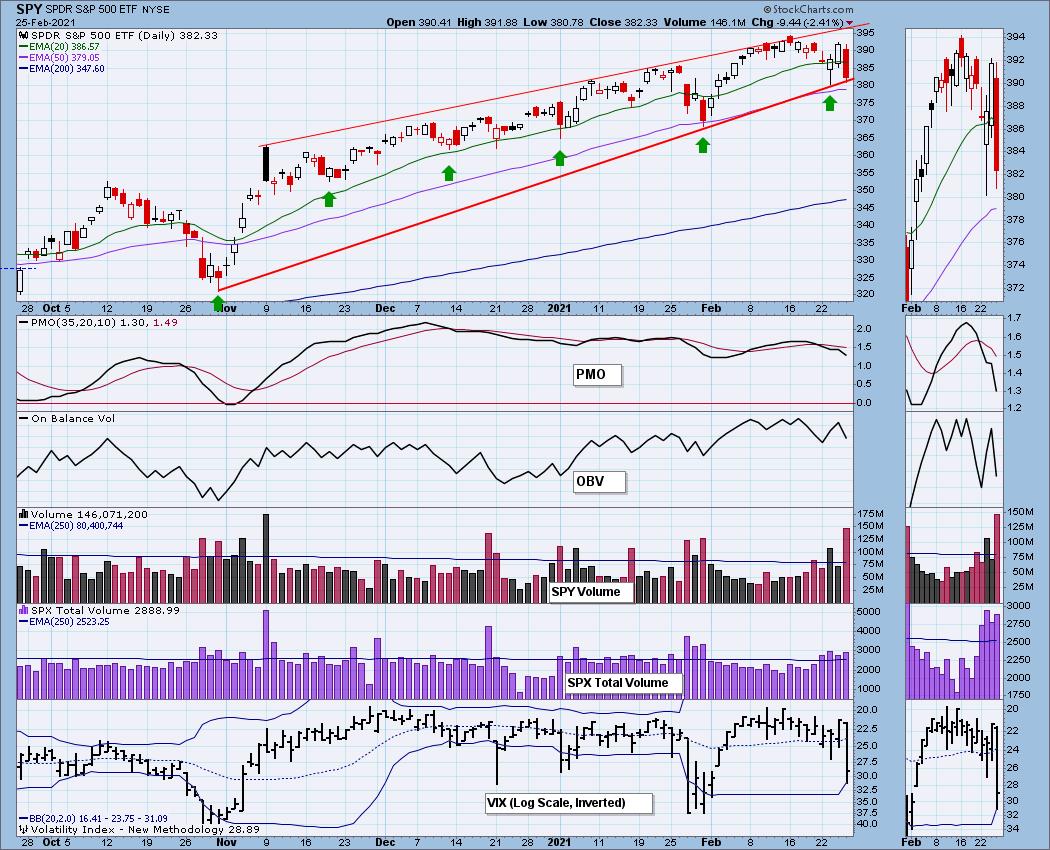Click the bar icon beside Volatility Index legend

point(23,829)
